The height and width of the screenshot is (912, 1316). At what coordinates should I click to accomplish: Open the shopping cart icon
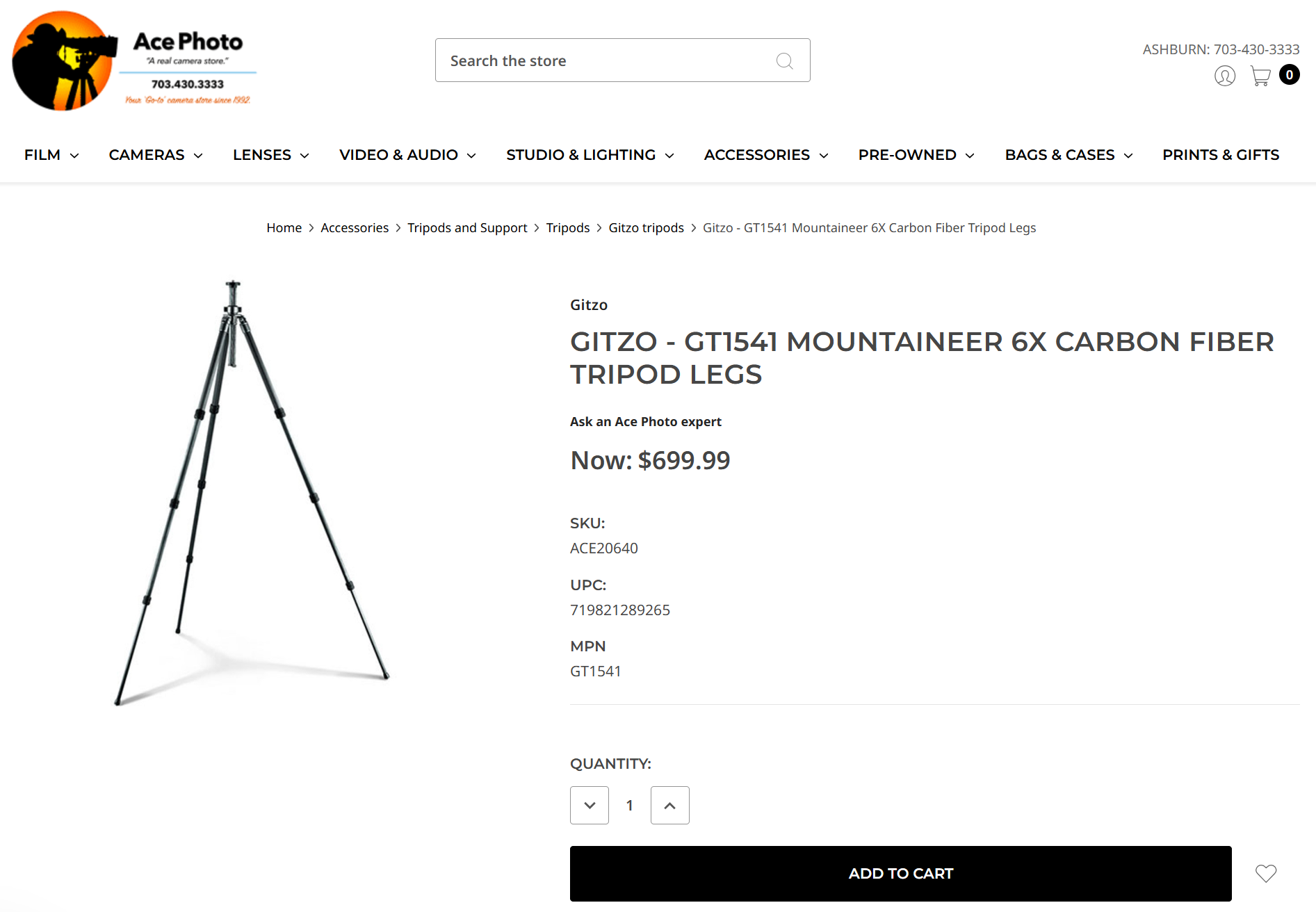[x=1260, y=76]
